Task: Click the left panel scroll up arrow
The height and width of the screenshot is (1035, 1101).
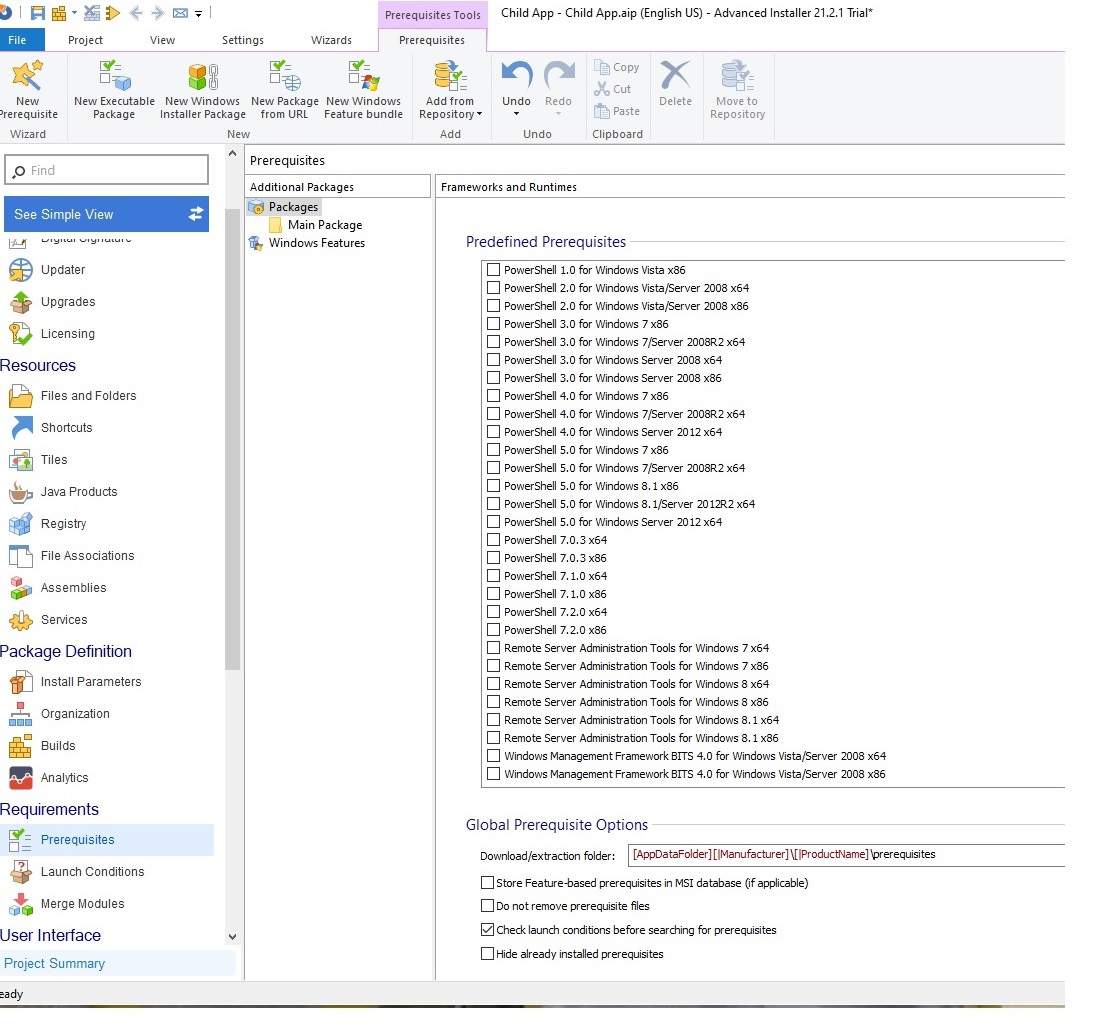Action: coord(232,153)
